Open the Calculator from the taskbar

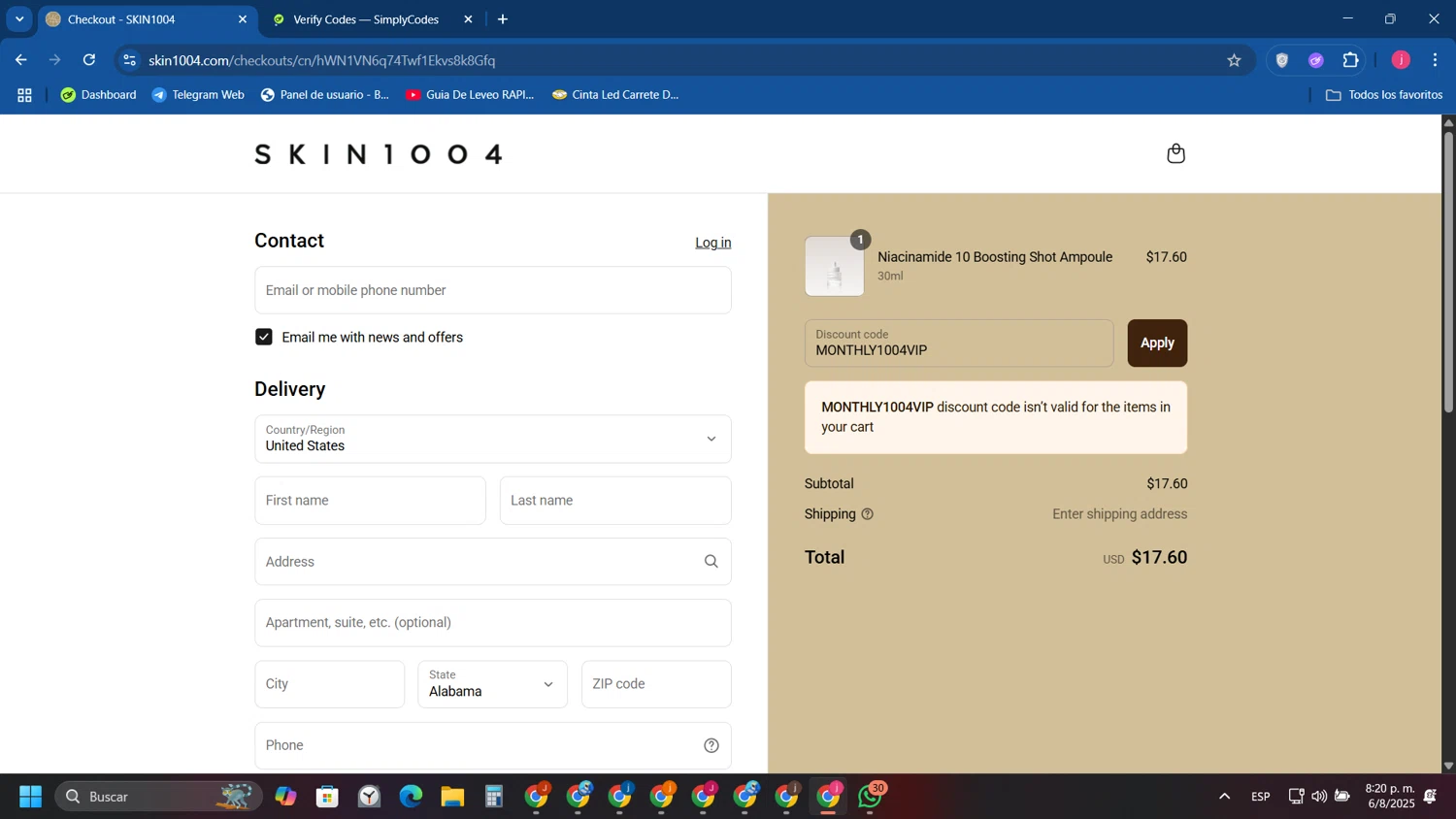[x=494, y=797]
